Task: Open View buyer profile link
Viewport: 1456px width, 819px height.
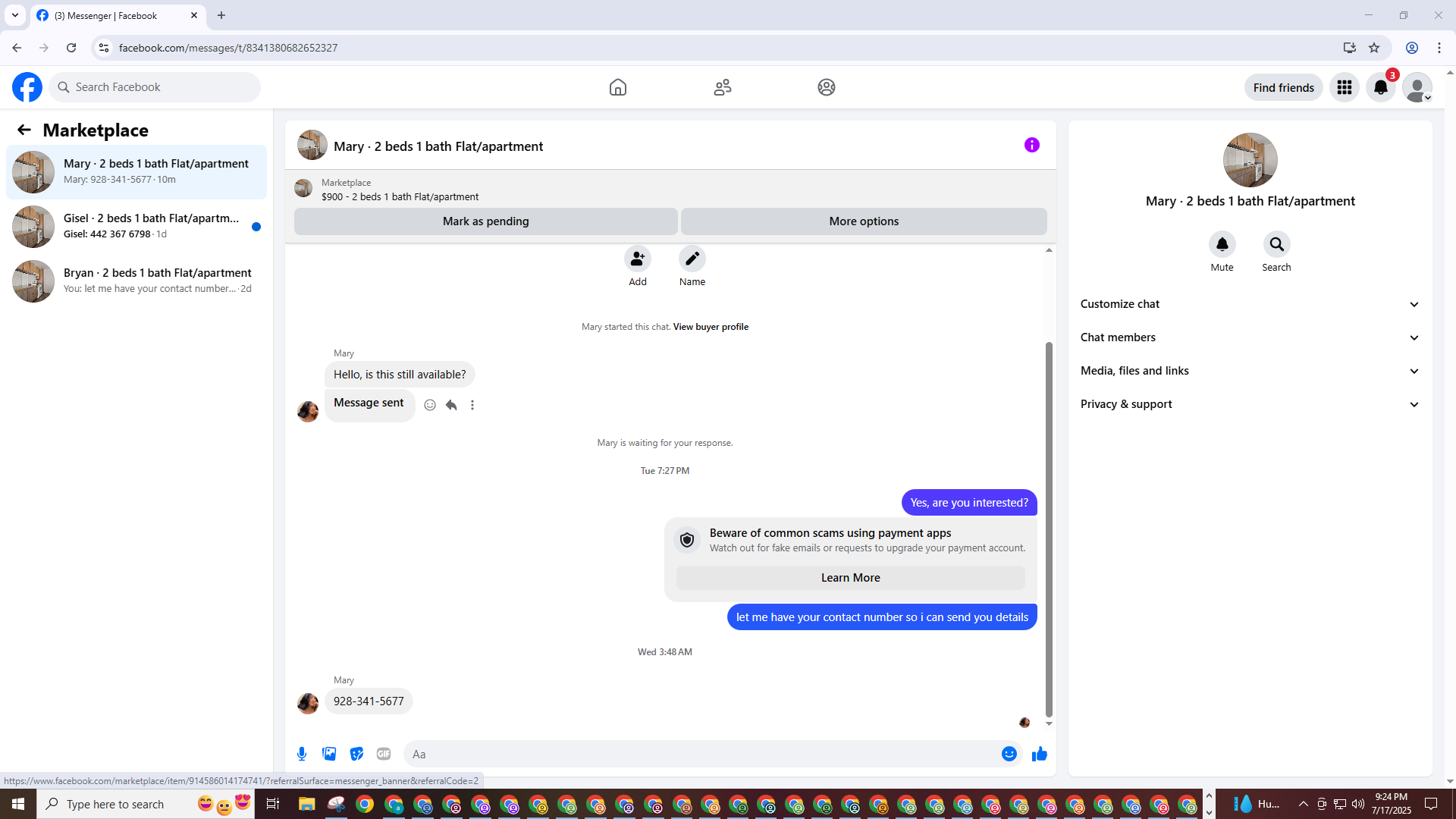Action: pyautogui.click(x=711, y=327)
